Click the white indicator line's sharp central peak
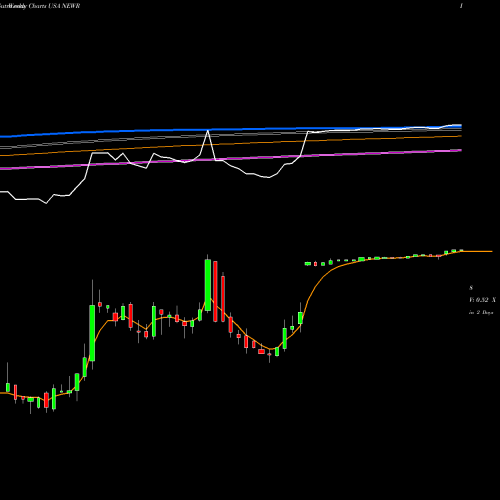500x500 pixels. coord(208,131)
